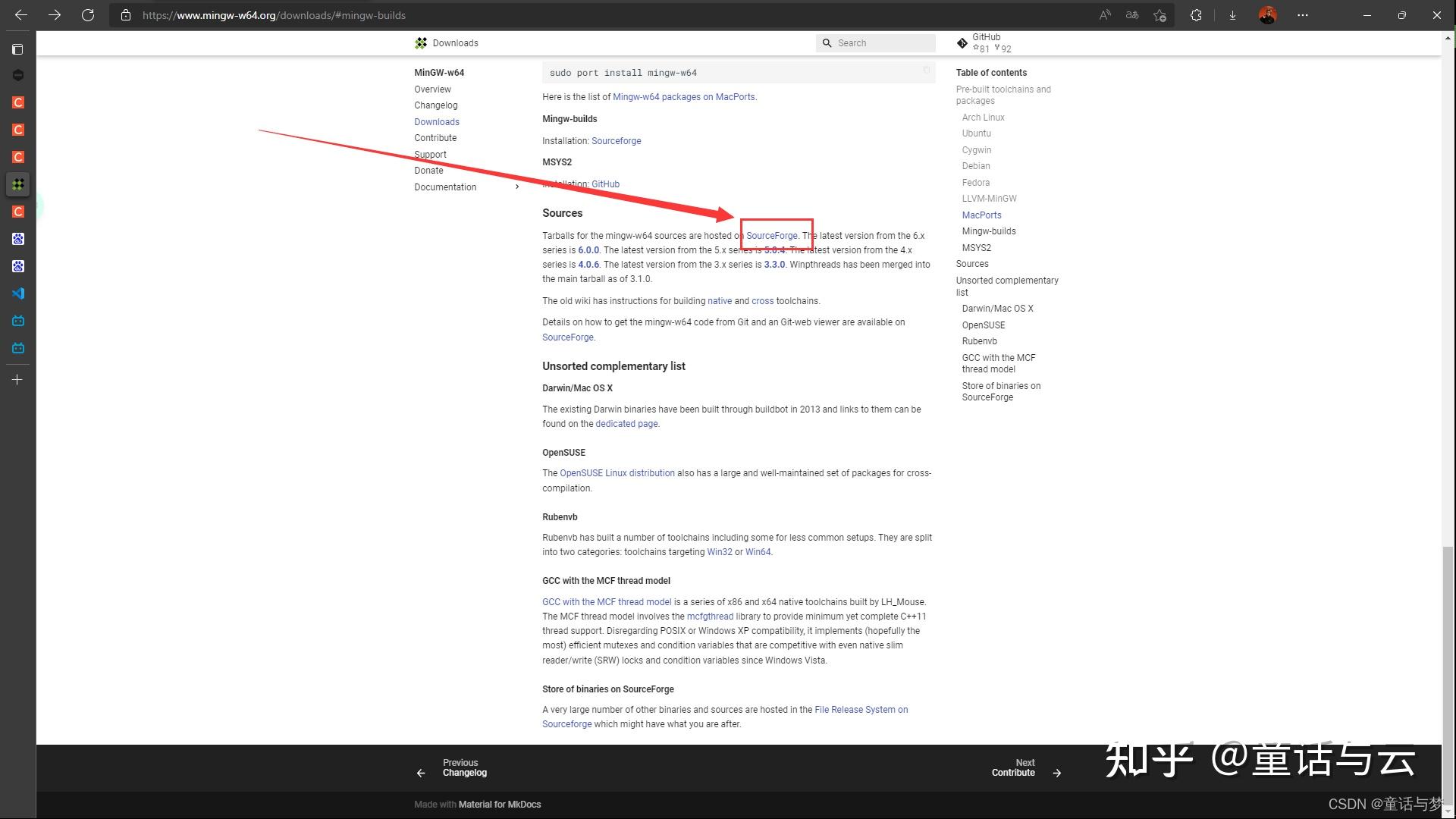Select Contribute in the left navigation

tap(435, 138)
